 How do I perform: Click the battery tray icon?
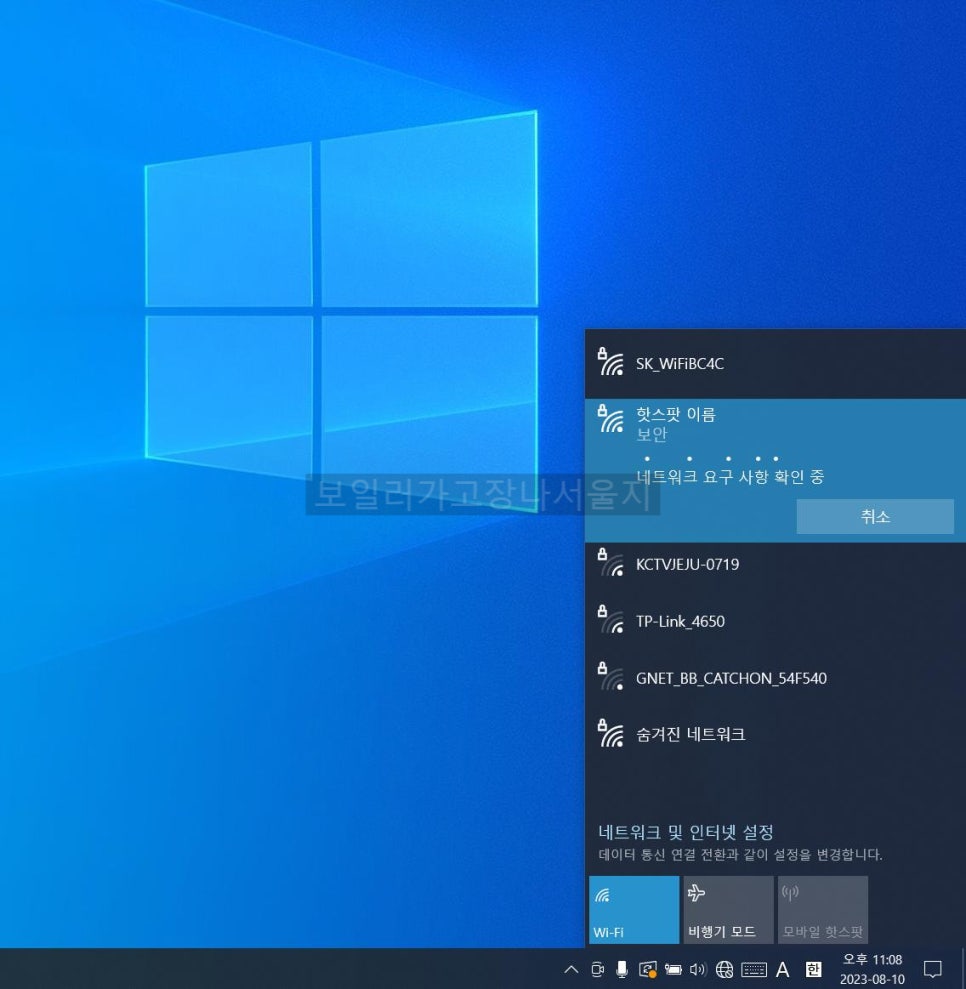673,969
